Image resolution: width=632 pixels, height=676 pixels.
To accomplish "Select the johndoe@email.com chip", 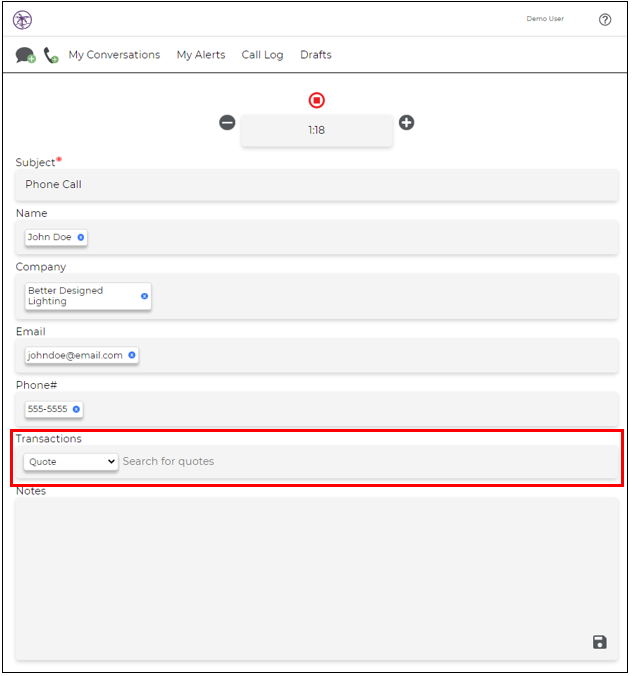I will tap(81, 356).
